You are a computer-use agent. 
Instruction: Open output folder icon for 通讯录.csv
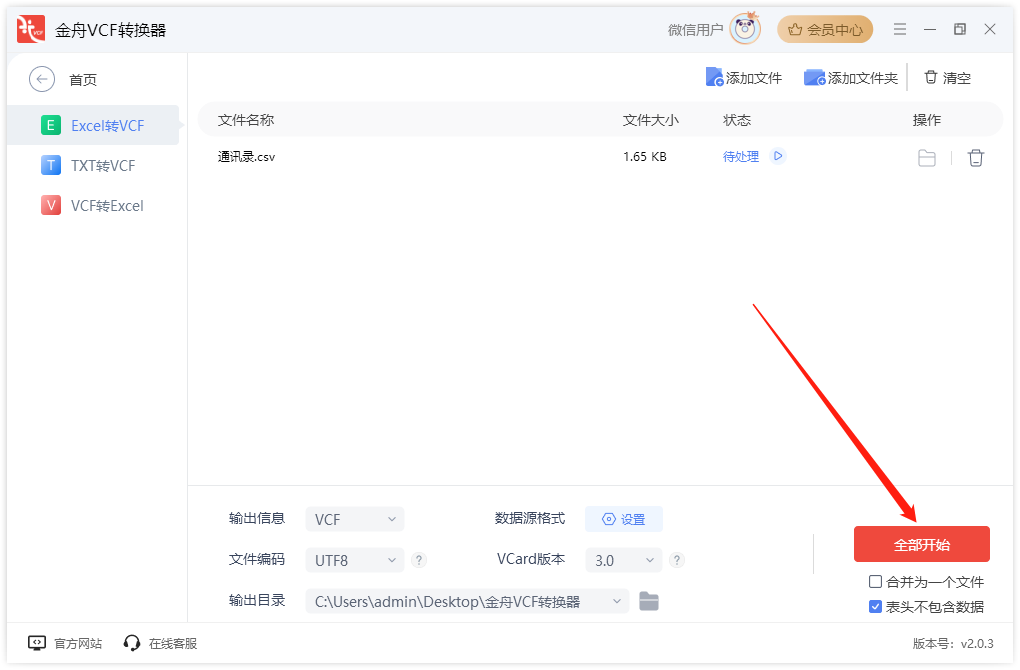(x=926, y=158)
